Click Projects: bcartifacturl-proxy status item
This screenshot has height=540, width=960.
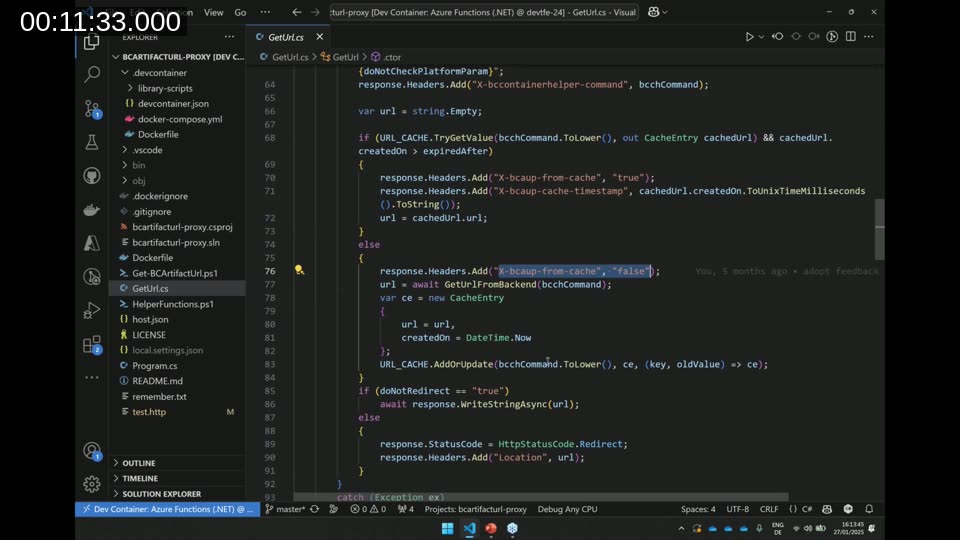coord(476,509)
